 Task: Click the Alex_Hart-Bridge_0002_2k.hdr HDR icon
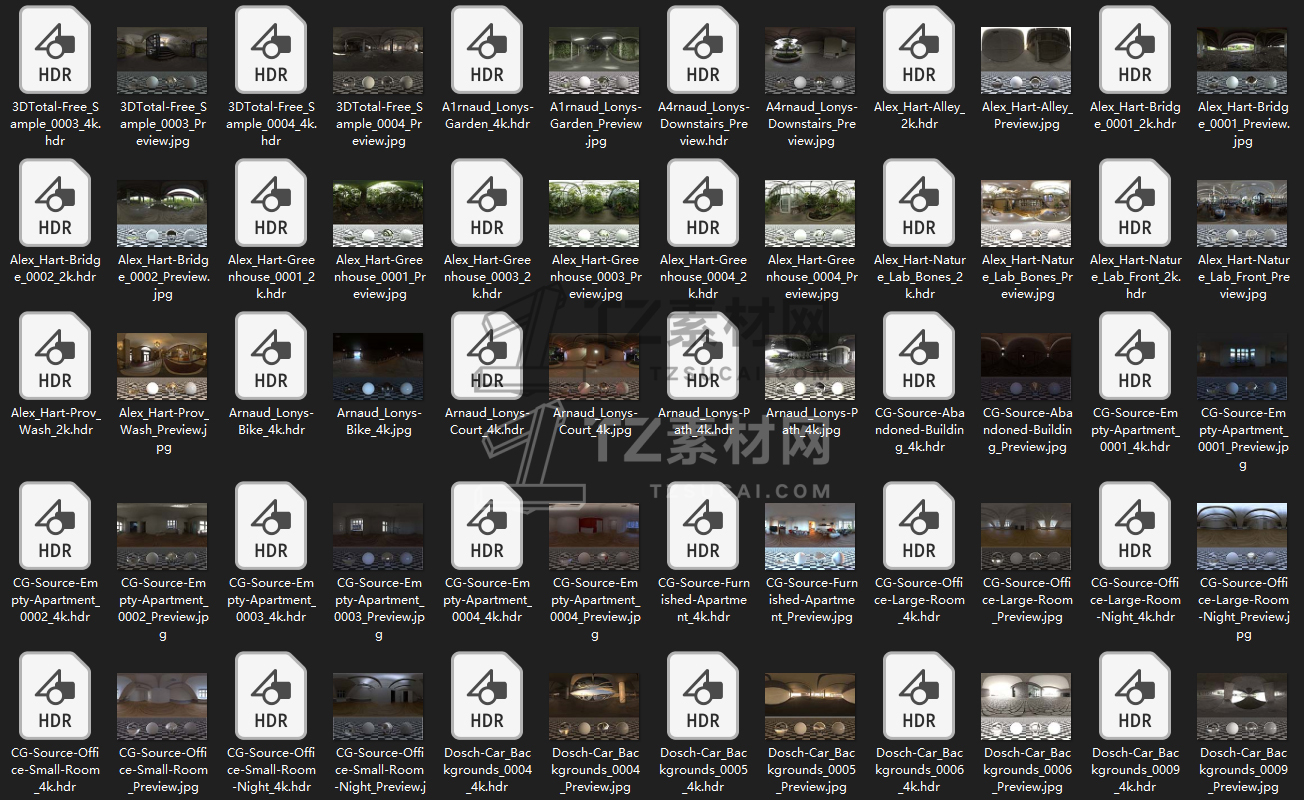[x=55, y=203]
